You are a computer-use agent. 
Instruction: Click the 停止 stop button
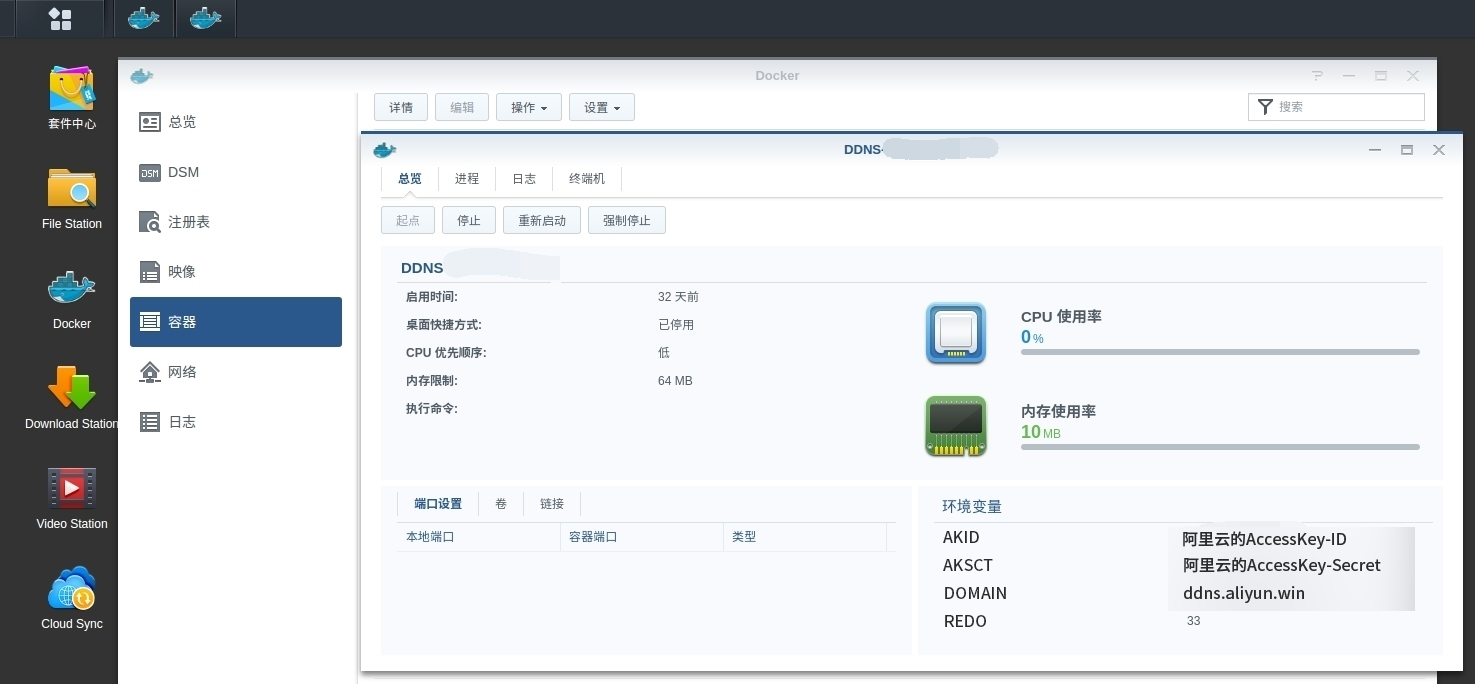(469, 220)
